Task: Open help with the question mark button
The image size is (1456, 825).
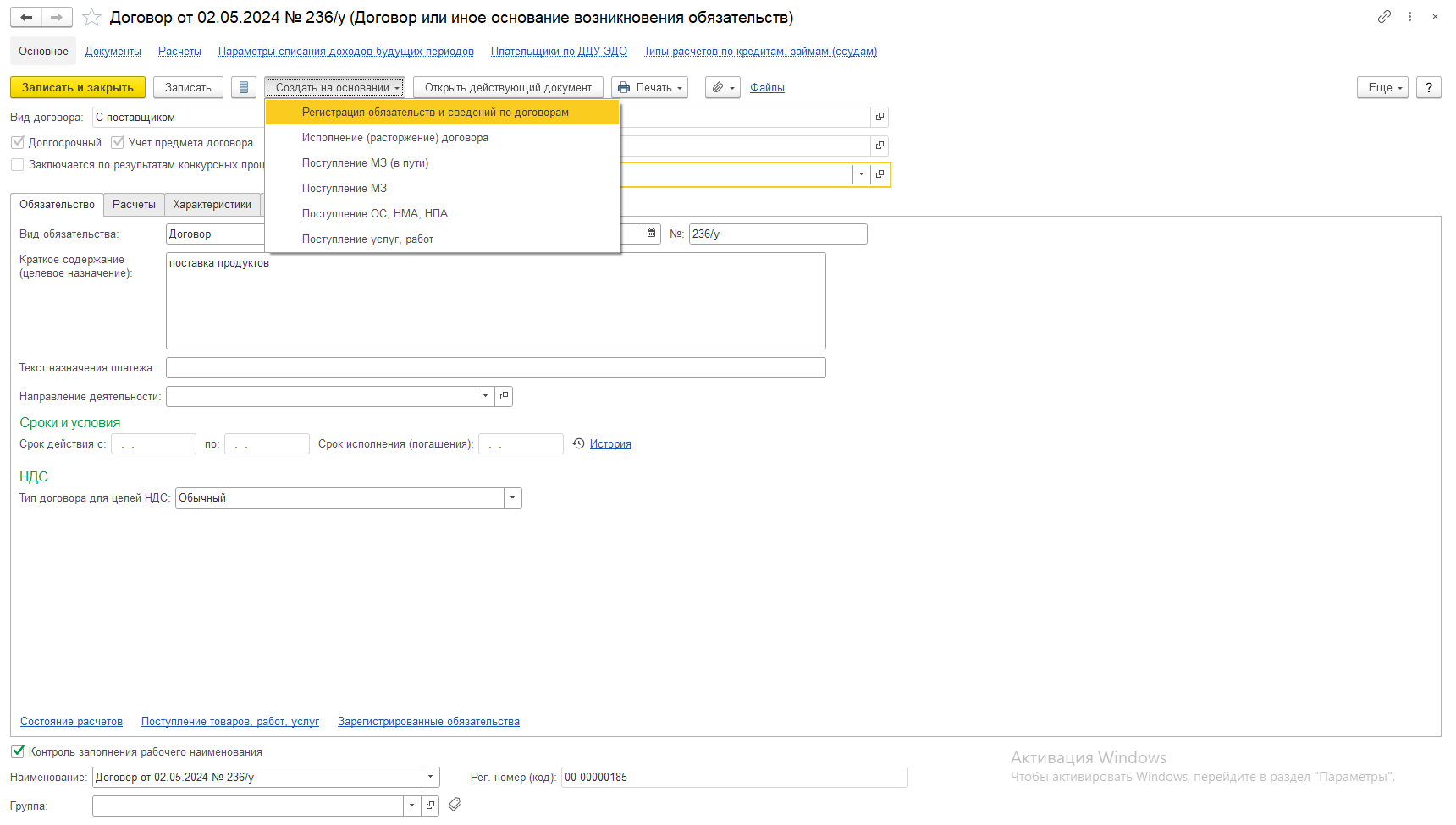Action: coord(1429,87)
